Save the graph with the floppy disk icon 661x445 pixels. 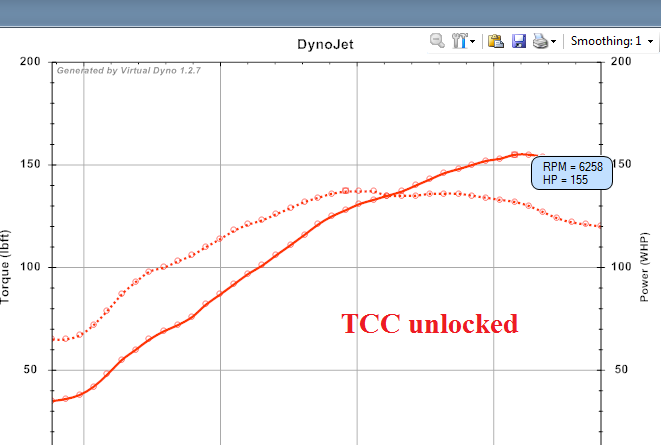(x=519, y=41)
